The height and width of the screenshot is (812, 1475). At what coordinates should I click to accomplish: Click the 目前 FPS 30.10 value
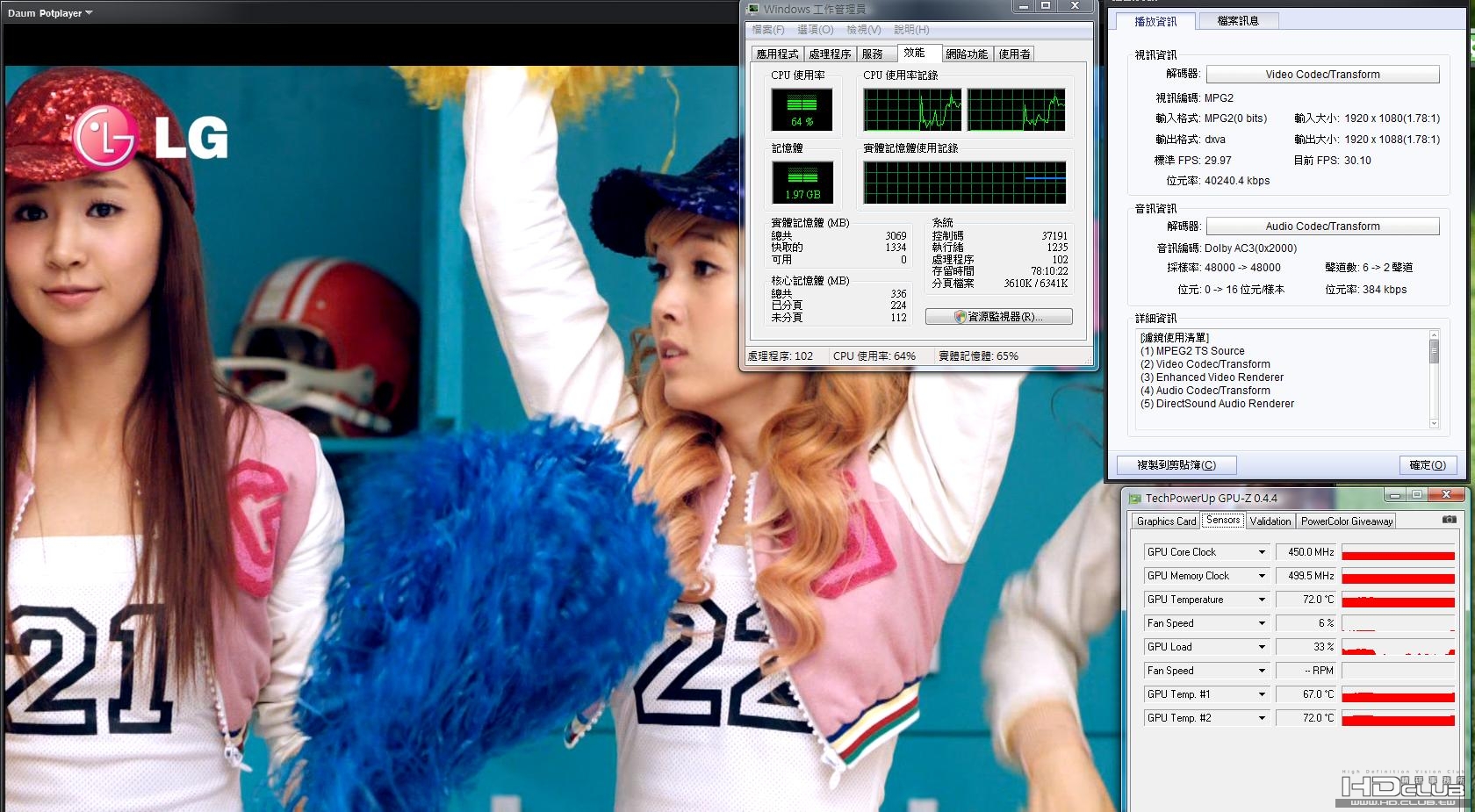(x=1357, y=161)
